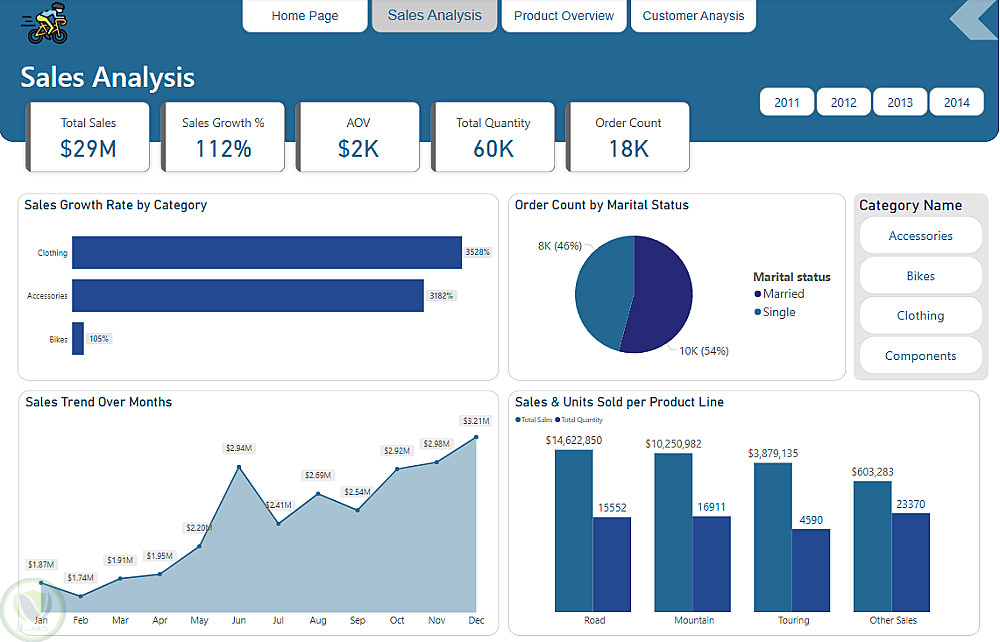Click the 3182% data label

click(x=441, y=295)
